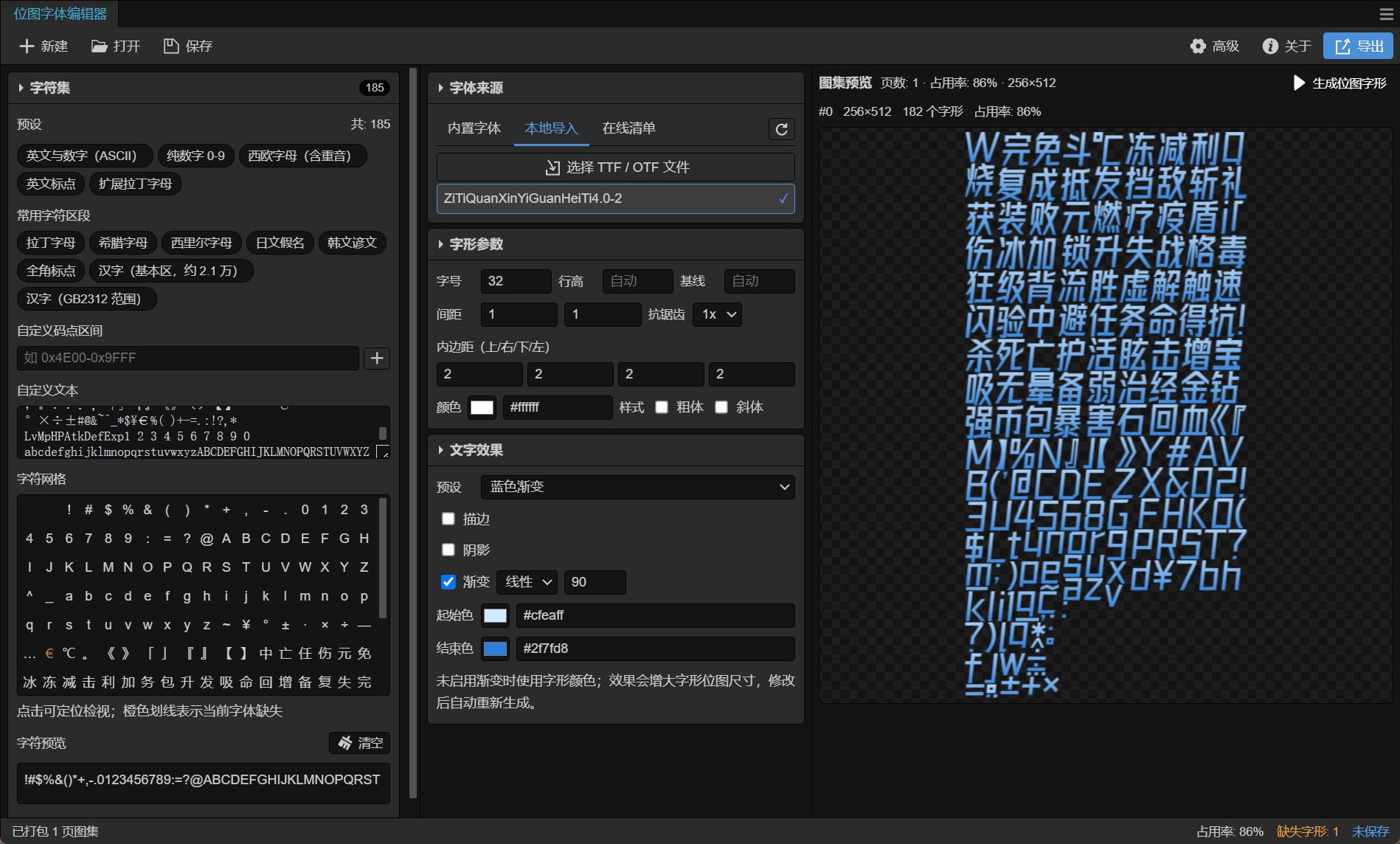Open 预设 蓝色渐变 dropdown

638,487
